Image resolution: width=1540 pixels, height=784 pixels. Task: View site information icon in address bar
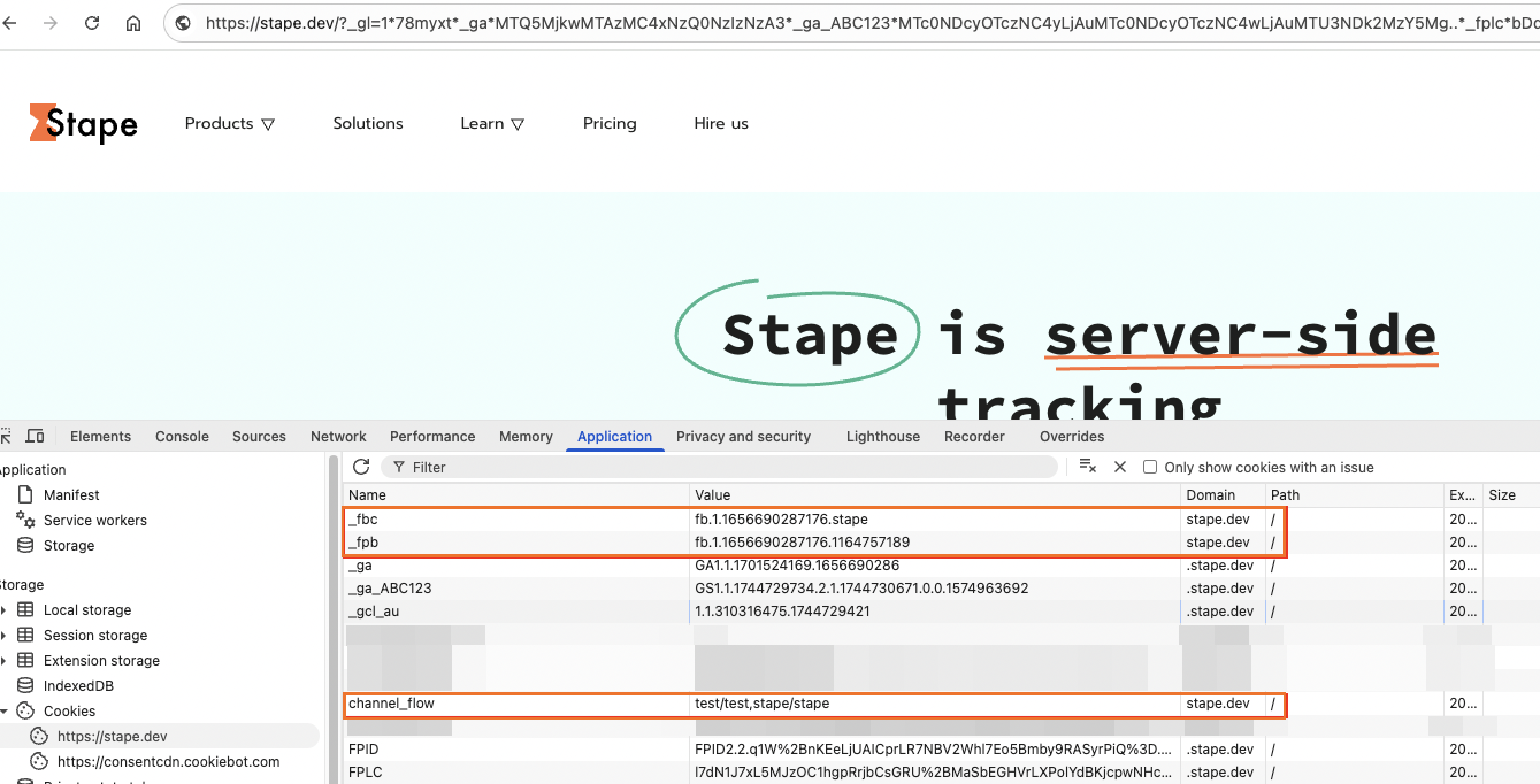pos(183,24)
